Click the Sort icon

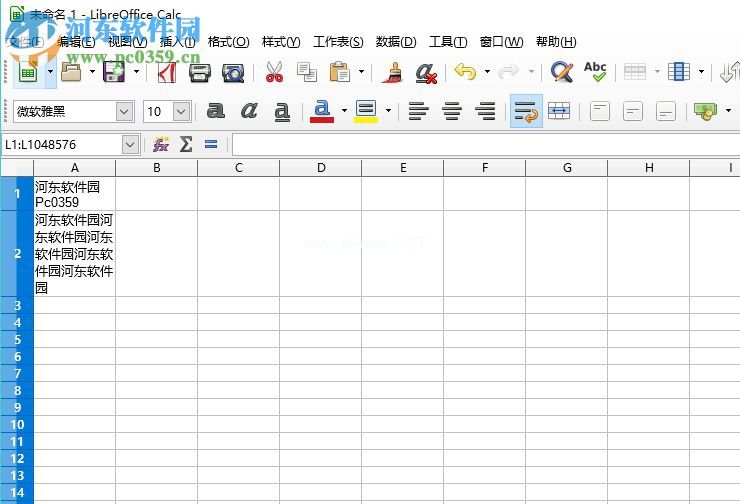point(730,72)
